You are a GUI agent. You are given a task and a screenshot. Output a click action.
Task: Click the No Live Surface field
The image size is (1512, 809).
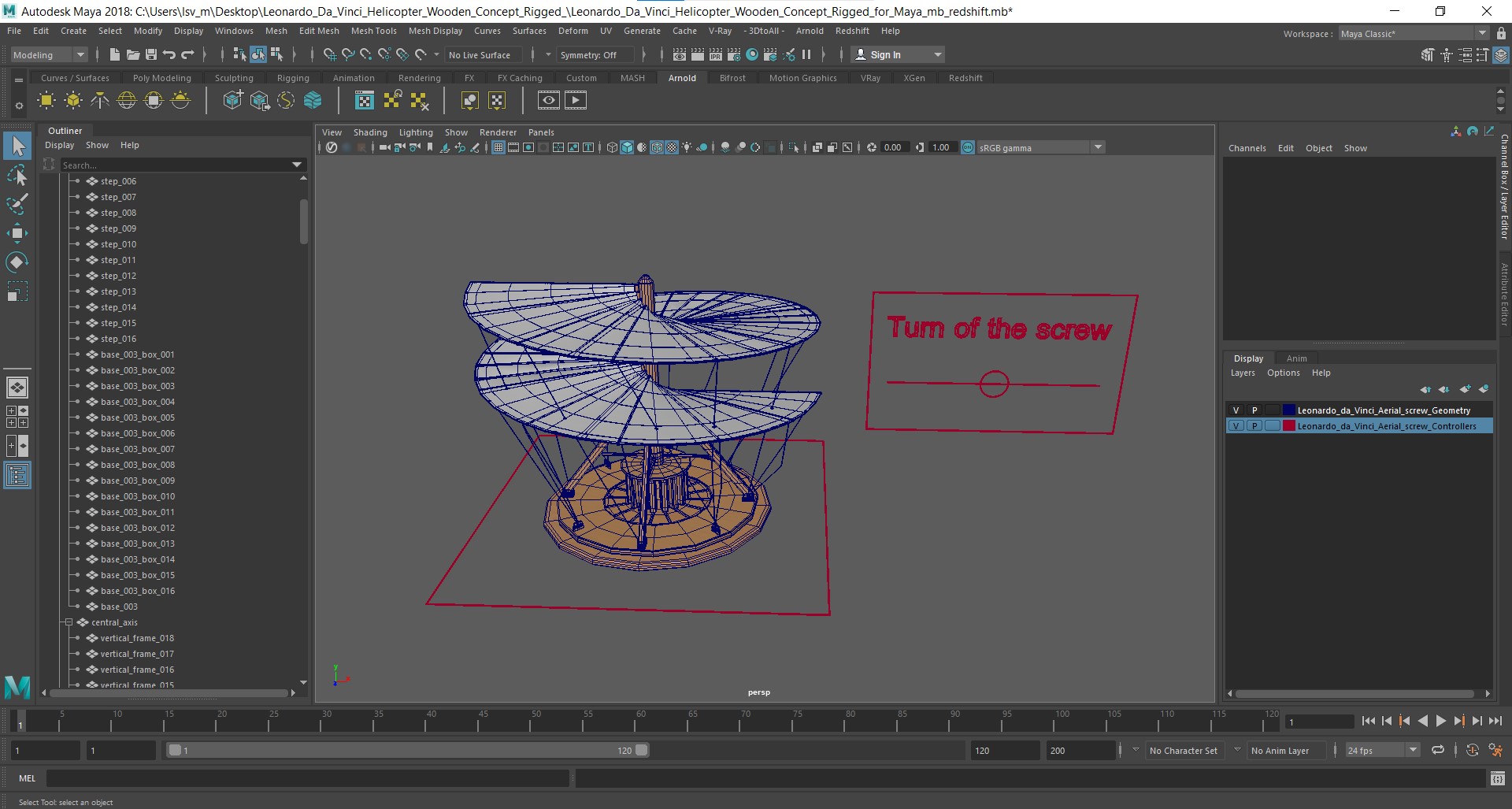[484, 54]
